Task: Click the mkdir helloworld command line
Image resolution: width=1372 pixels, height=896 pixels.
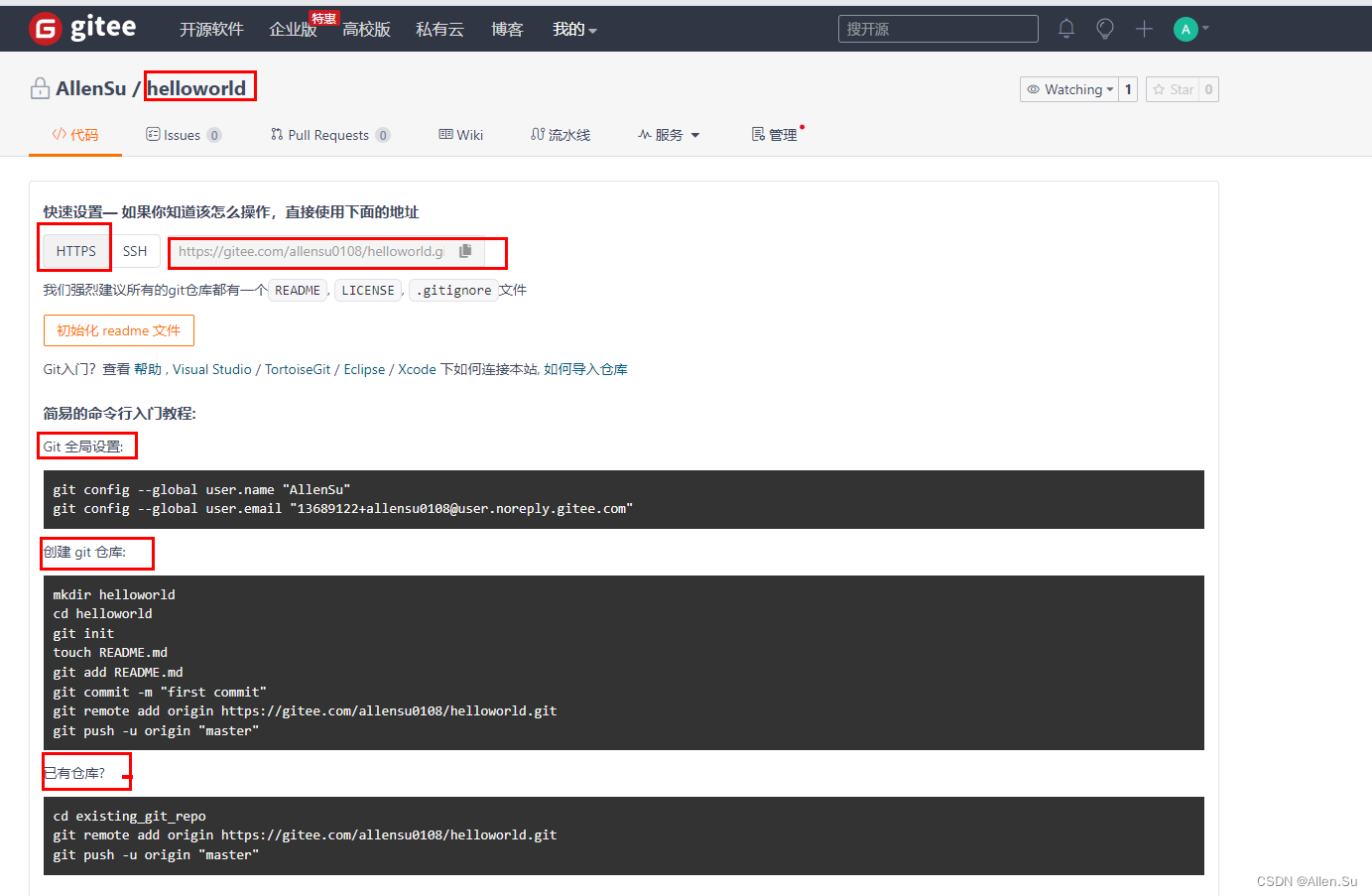Action: pyautogui.click(x=114, y=594)
